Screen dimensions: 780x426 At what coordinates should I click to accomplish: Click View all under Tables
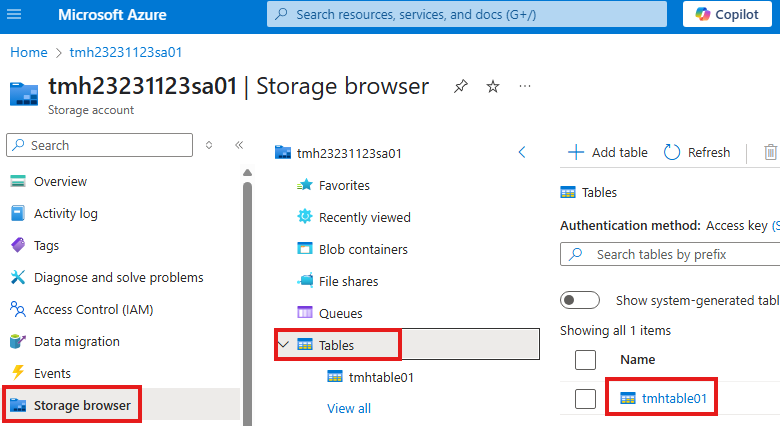click(x=349, y=409)
